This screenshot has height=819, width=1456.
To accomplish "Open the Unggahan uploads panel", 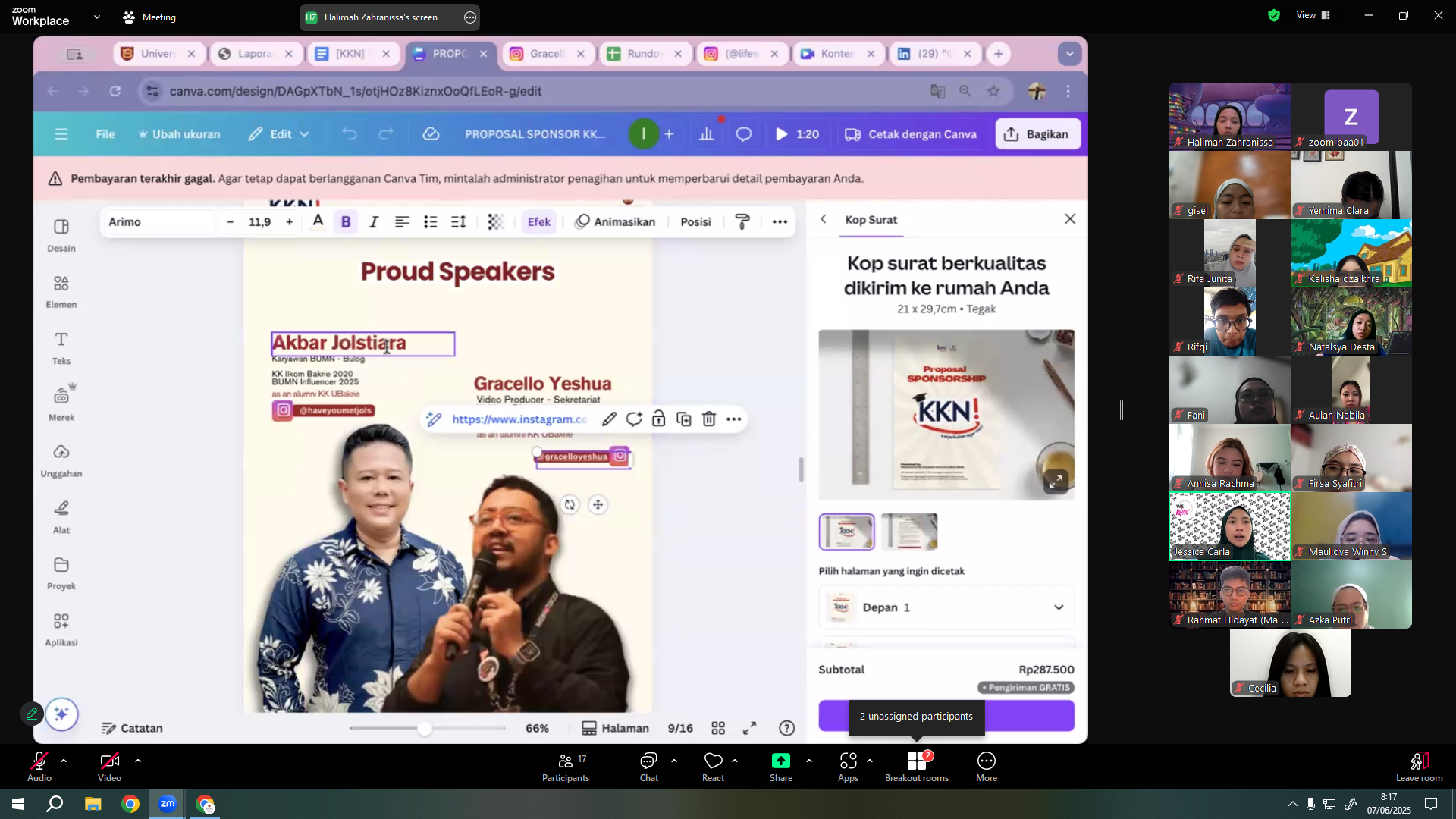I will click(61, 461).
